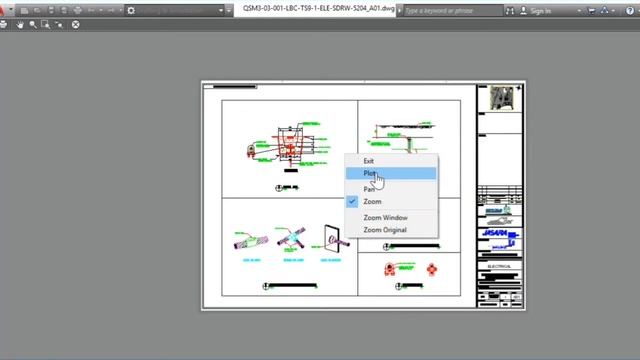Click the Sign In link
Screen dimensions: 640x360
pyautogui.click(x=540, y=11)
